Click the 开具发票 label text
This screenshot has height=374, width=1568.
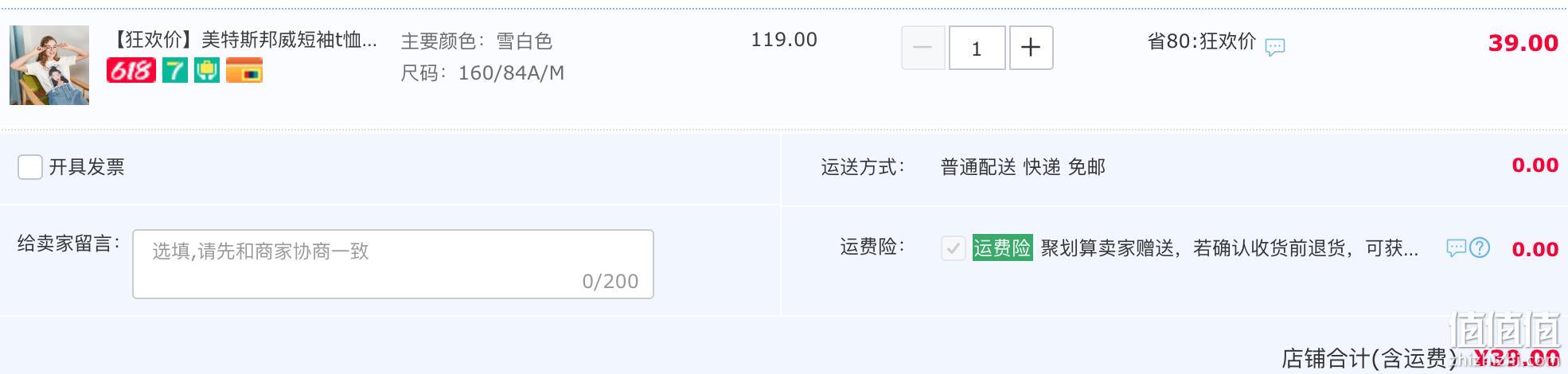(x=87, y=167)
